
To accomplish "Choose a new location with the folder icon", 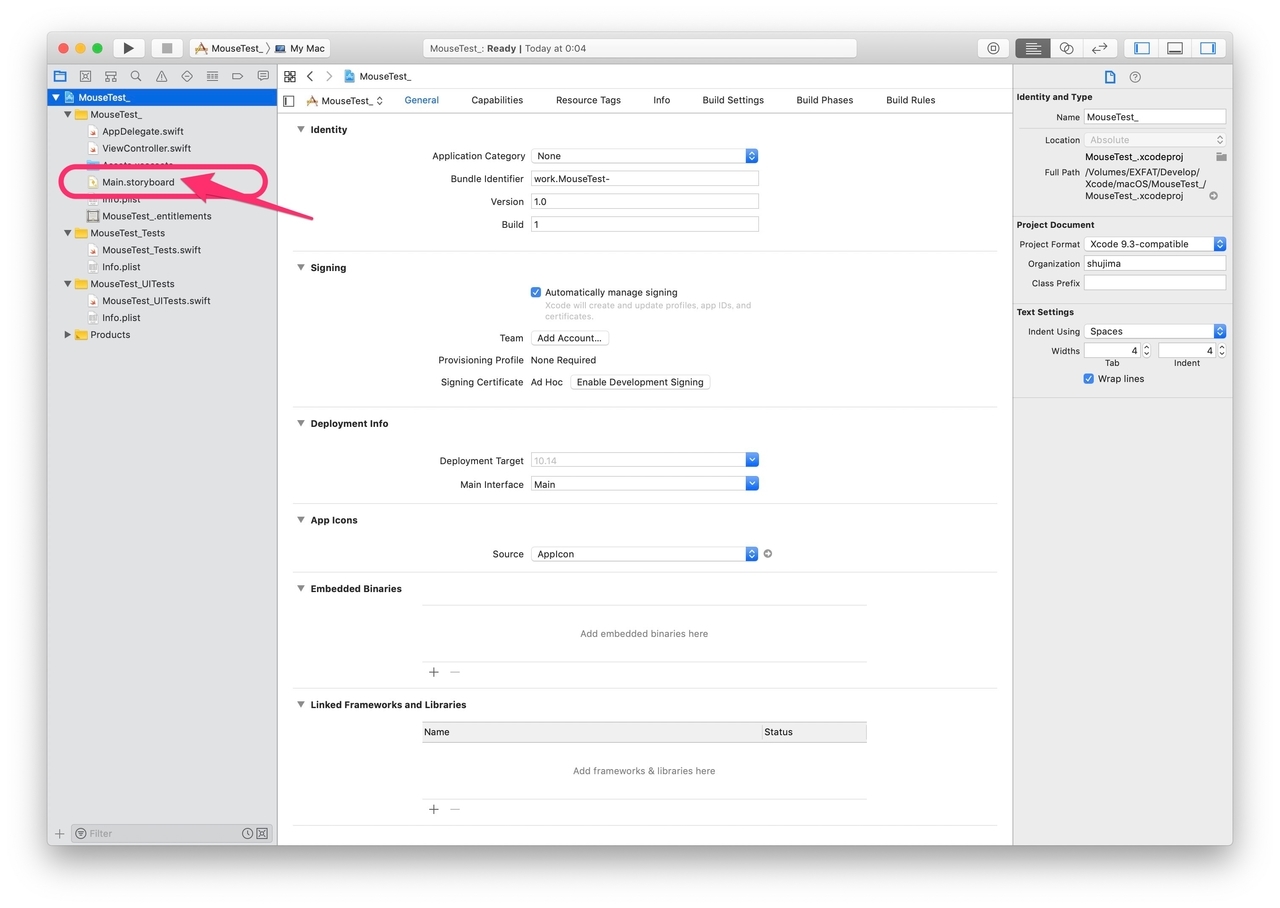I will [1221, 157].
